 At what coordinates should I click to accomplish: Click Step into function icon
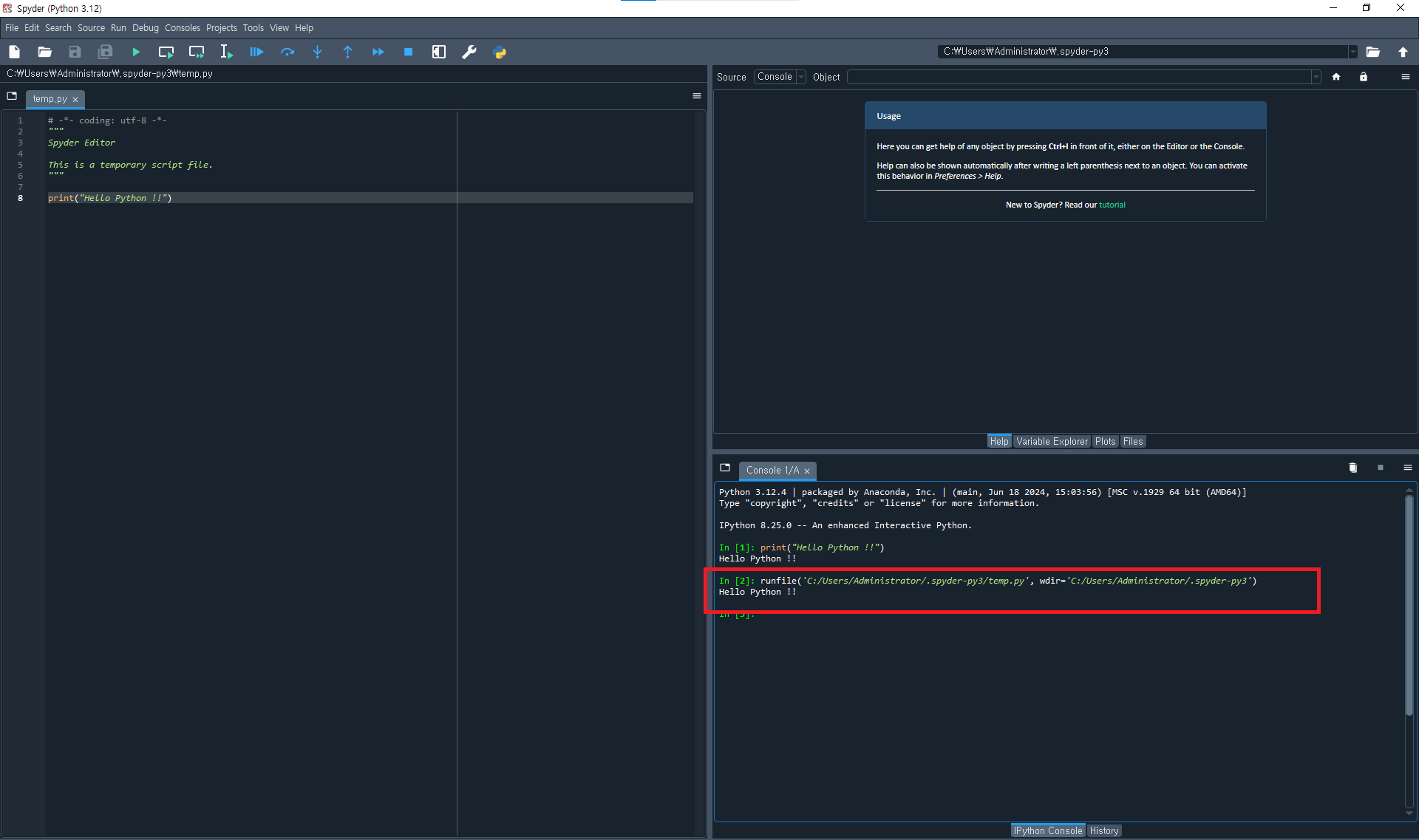[x=317, y=52]
